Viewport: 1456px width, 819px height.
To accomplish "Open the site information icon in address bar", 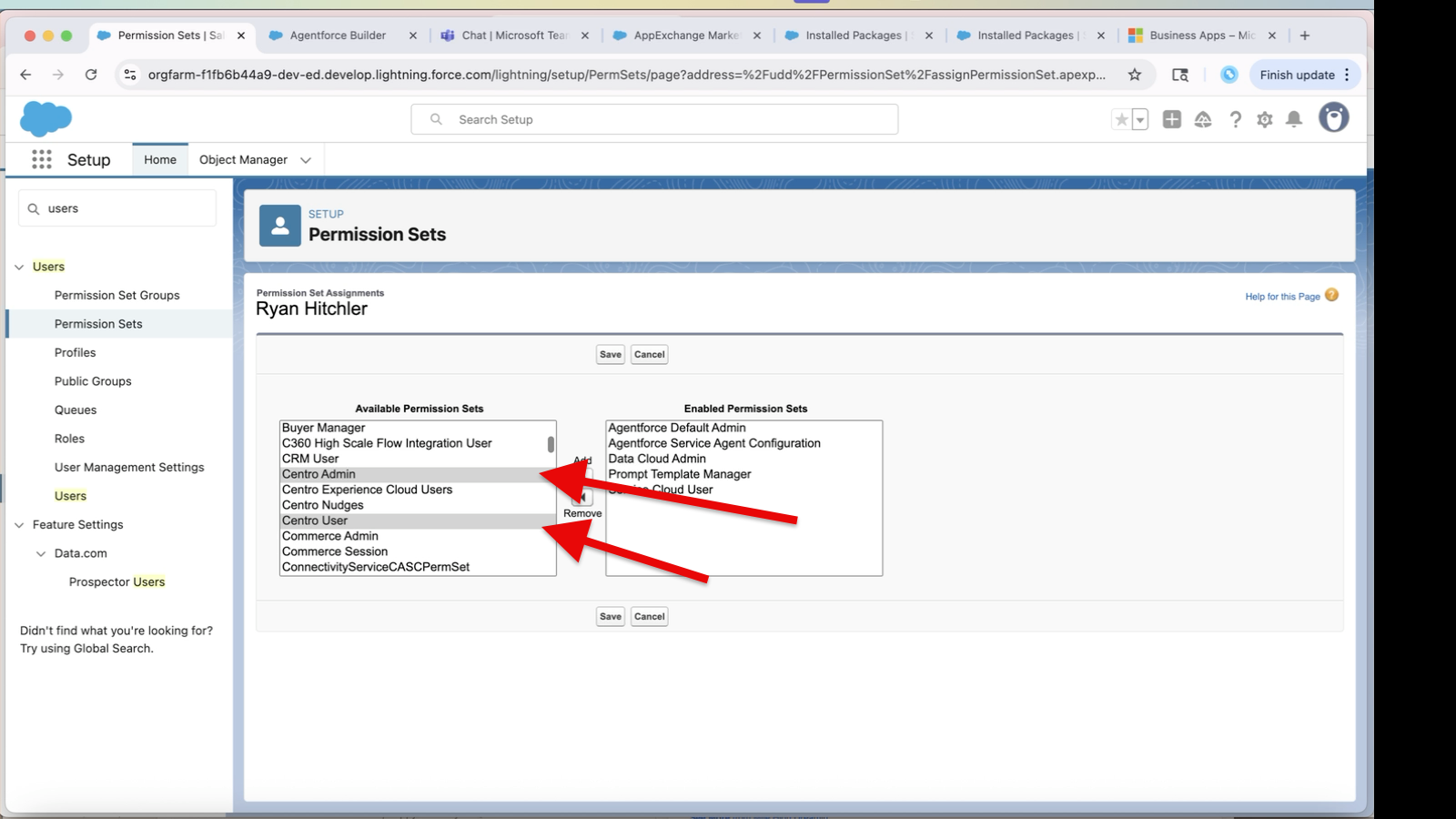I will pos(130,75).
